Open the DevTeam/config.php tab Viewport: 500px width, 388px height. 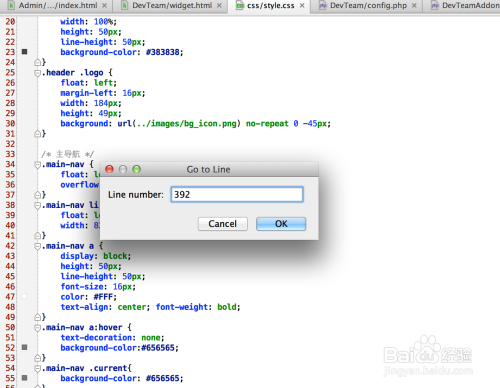368,6
